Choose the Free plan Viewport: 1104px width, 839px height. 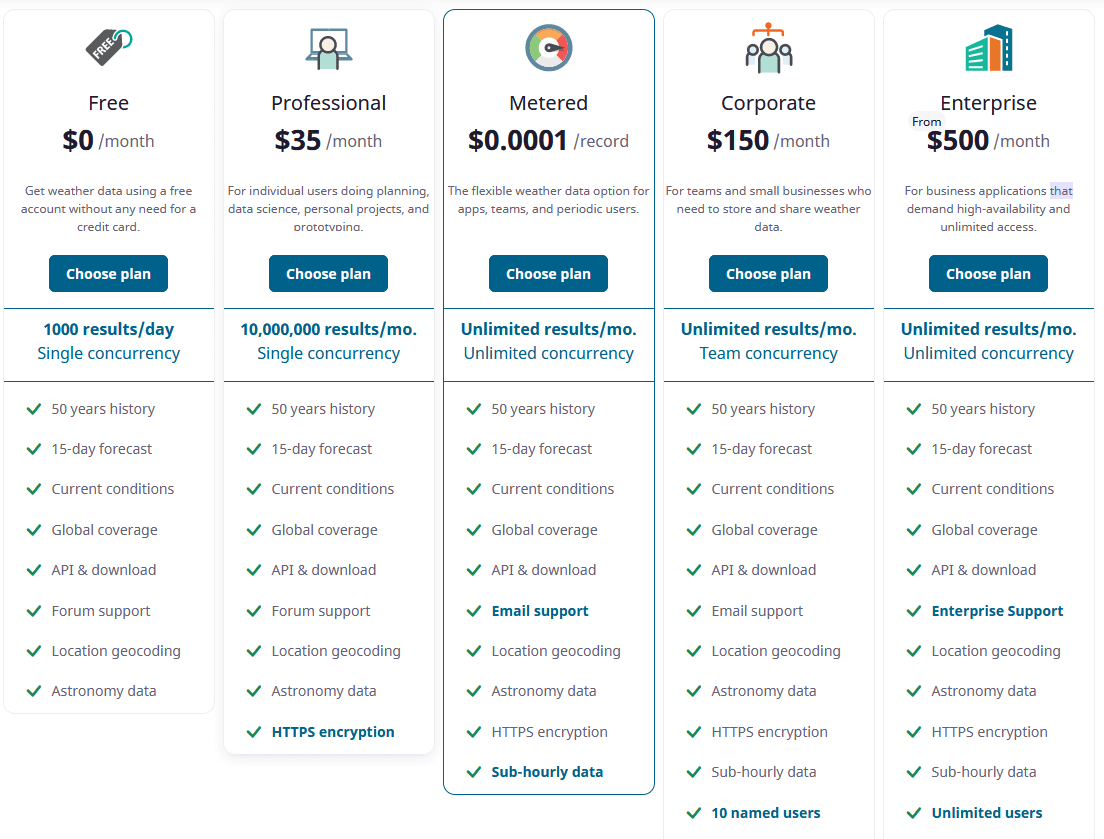tap(108, 274)
